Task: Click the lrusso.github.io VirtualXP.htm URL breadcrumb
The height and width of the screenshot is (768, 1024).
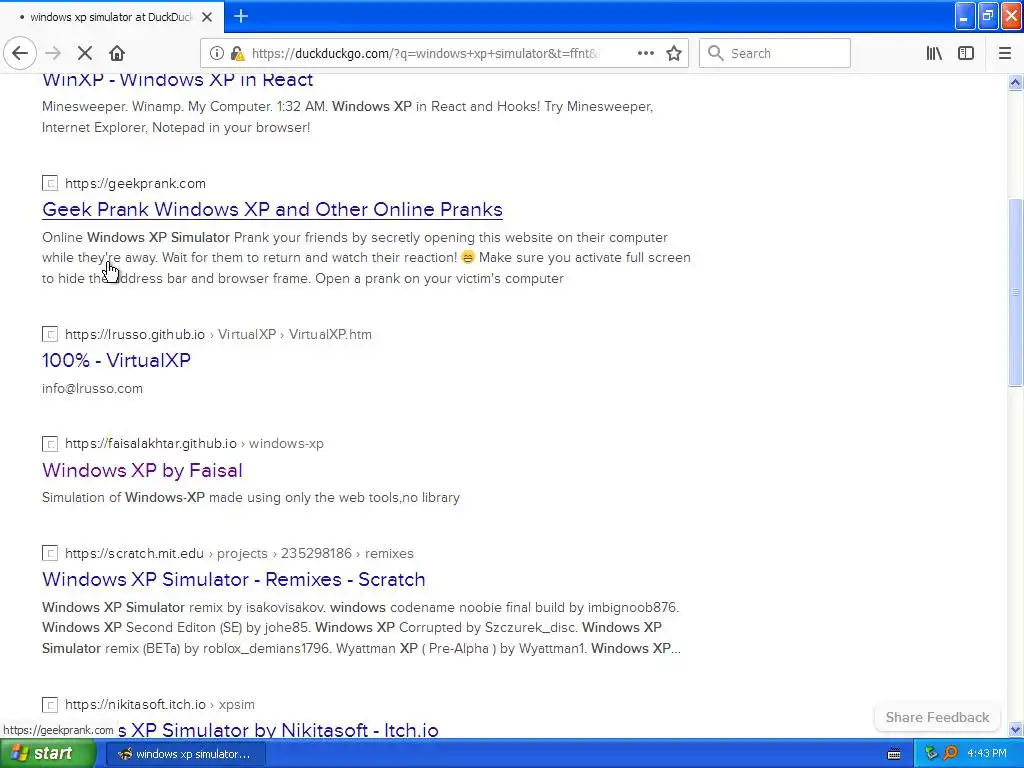Action: (x=218, y=334)
